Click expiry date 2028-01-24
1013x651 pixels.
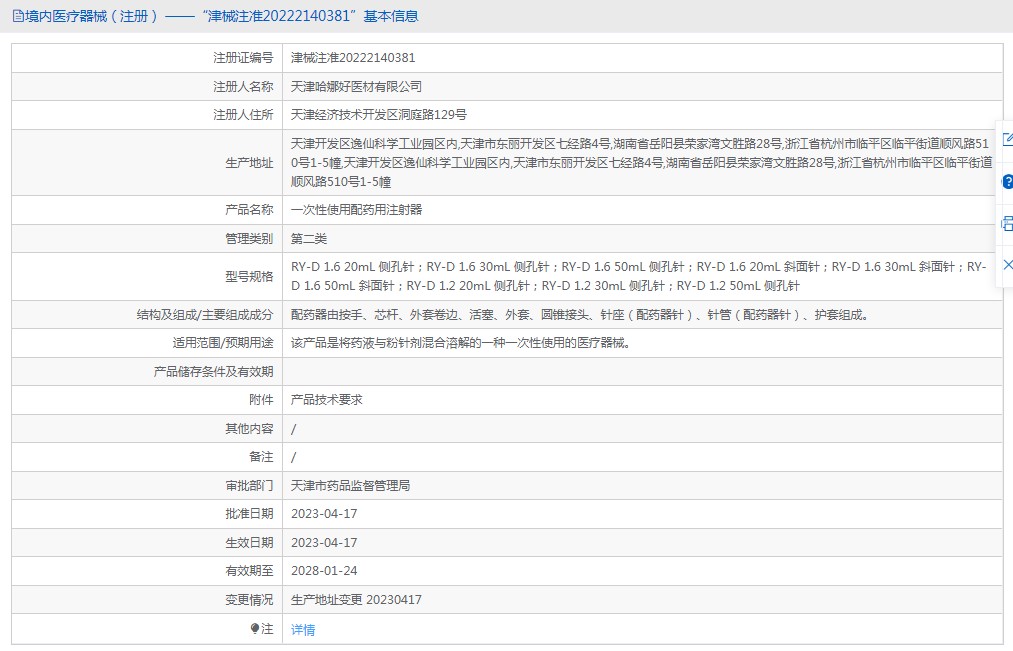point(324,571)
